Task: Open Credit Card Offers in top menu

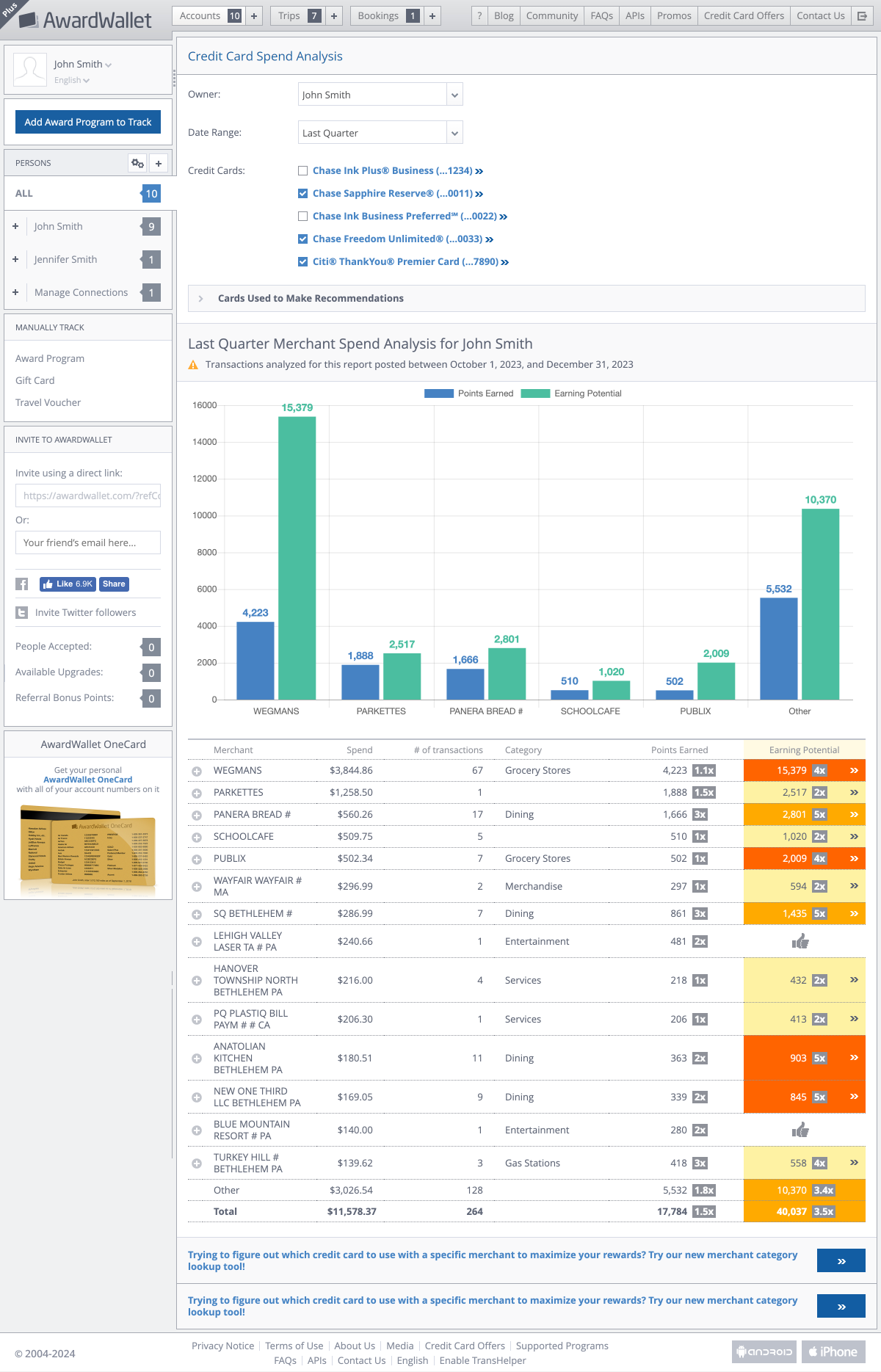Action: pyautogui.click(x=744, y=16)
